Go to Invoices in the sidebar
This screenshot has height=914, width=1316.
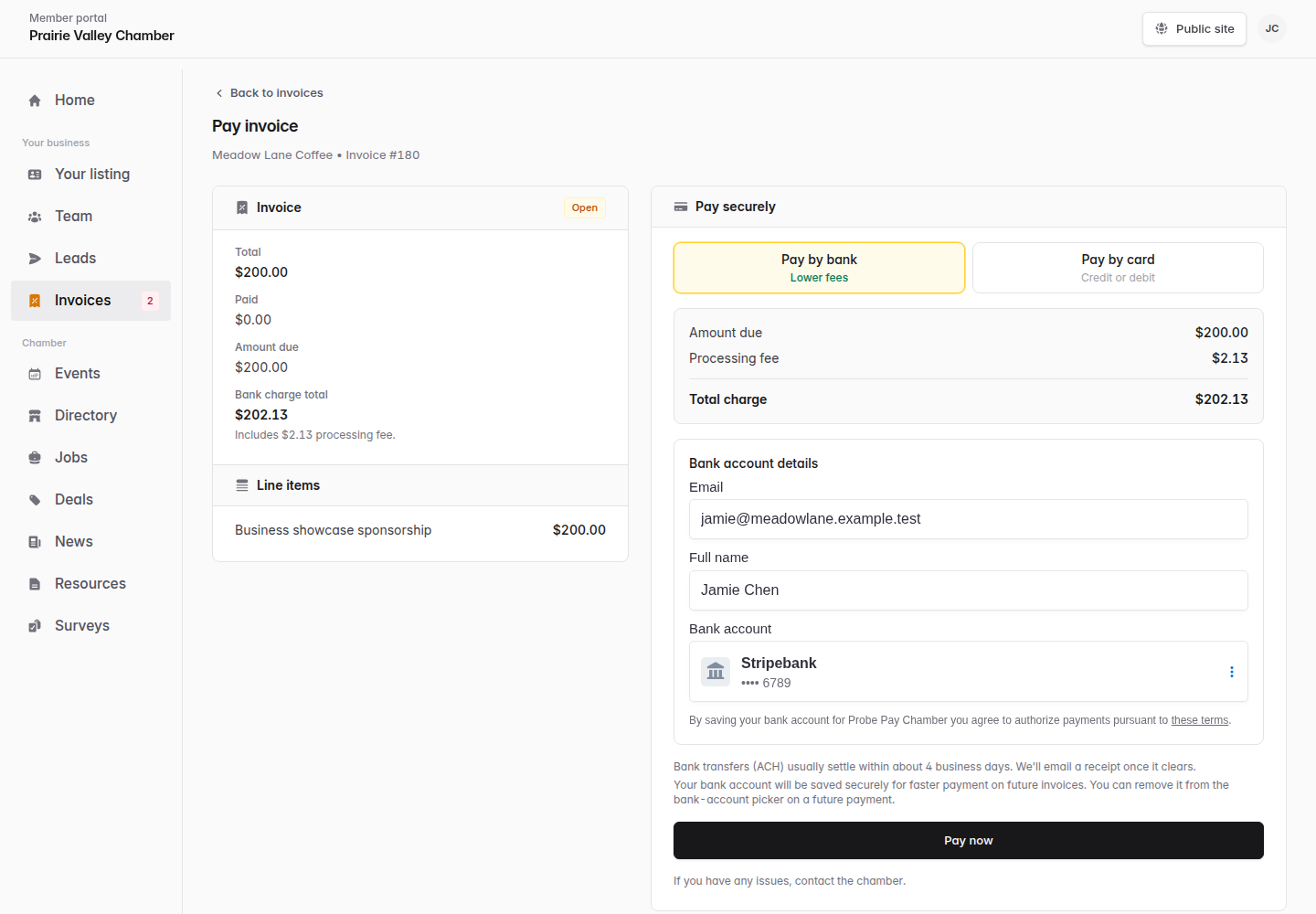click(x=90, y=301)
